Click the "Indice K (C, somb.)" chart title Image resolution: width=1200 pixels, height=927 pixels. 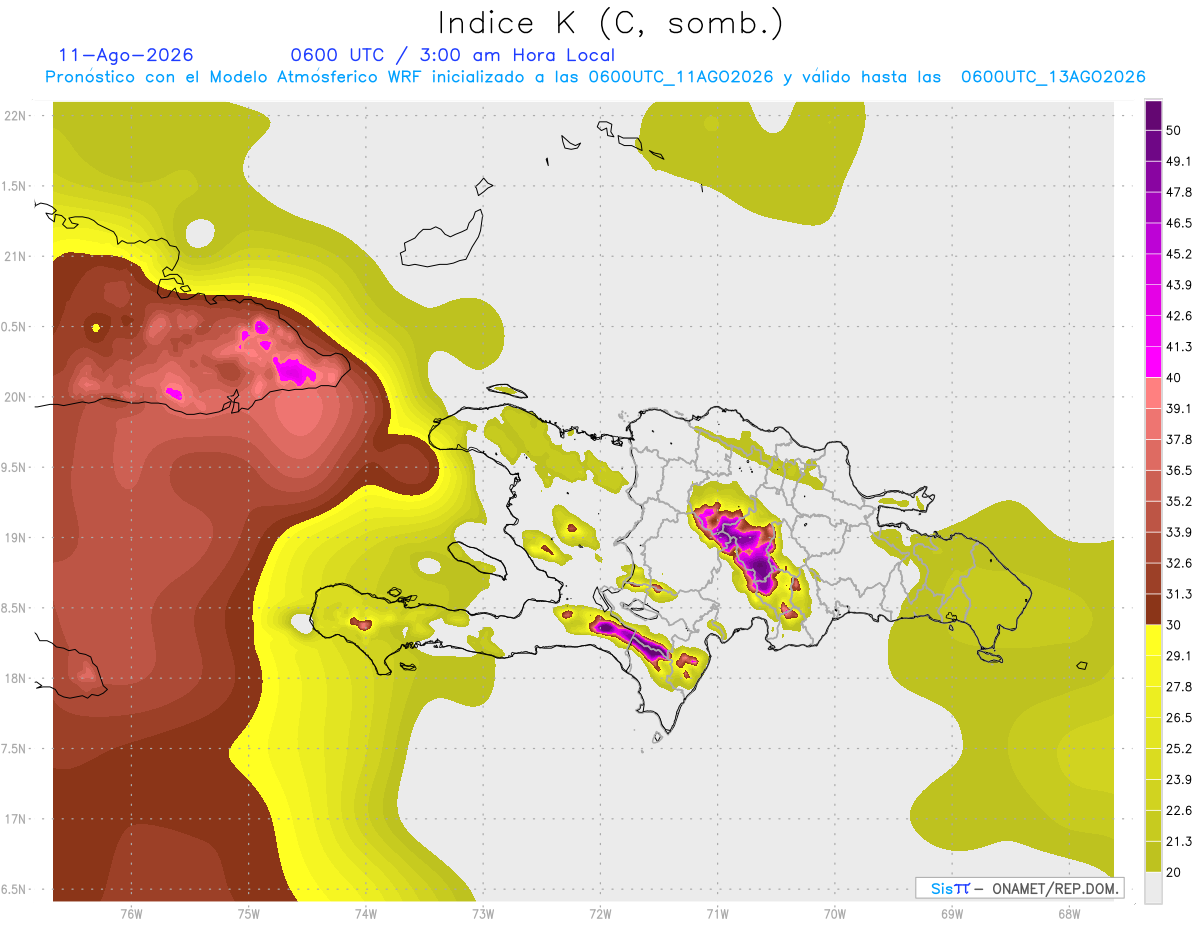609,24
